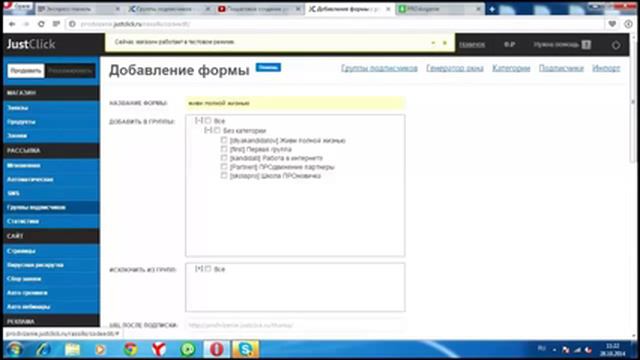Click the RU language indicator in tray
The width and height of the screenshot is (640, 360).
click(x=542, y=349)
